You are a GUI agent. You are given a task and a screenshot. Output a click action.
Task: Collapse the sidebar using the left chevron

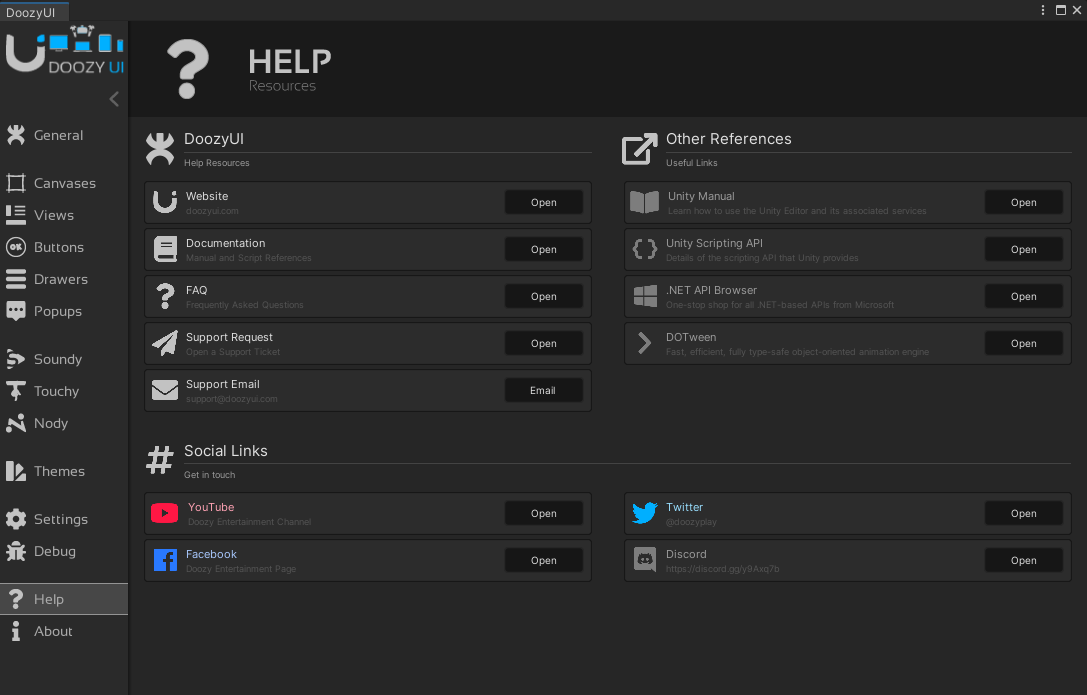pos(113,99)
